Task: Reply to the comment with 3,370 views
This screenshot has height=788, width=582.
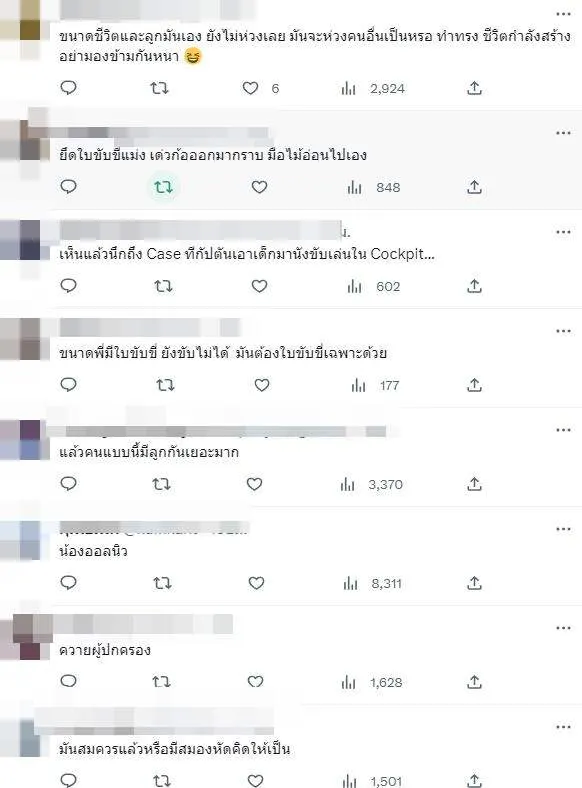Action: tap(68, 483)
